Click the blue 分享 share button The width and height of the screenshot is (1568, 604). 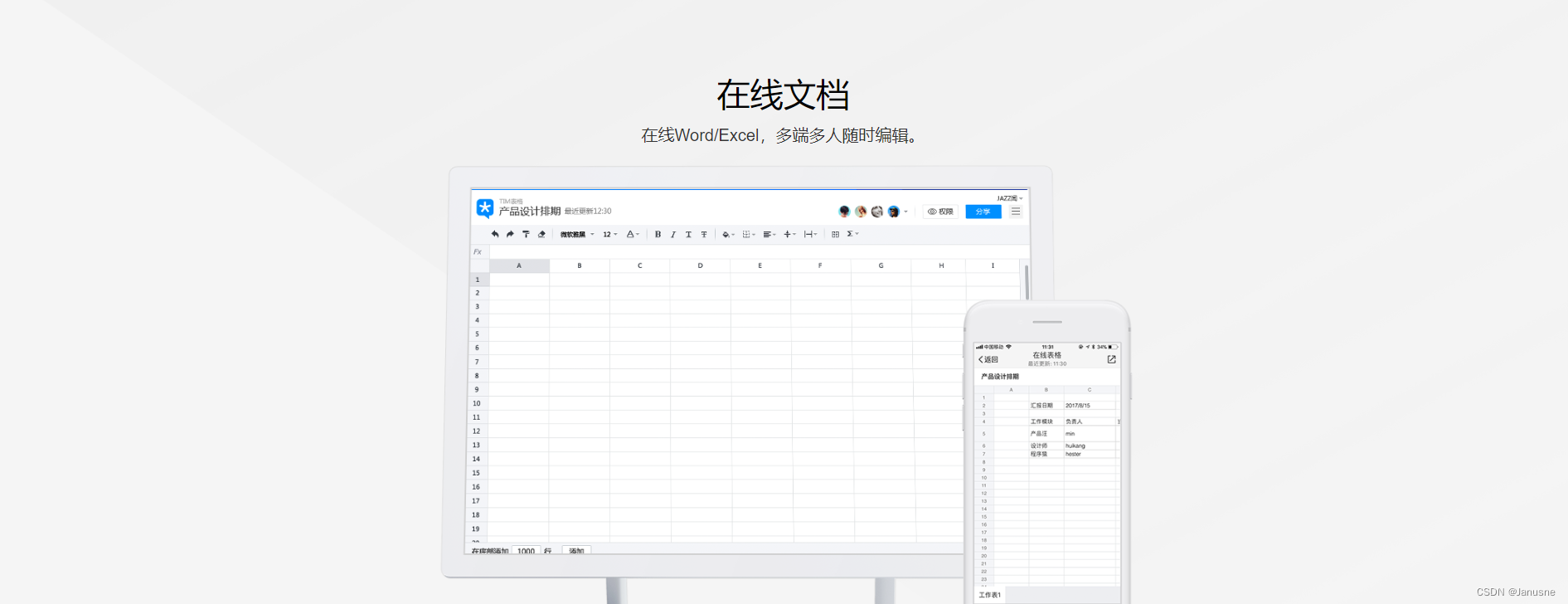(983, 212)
